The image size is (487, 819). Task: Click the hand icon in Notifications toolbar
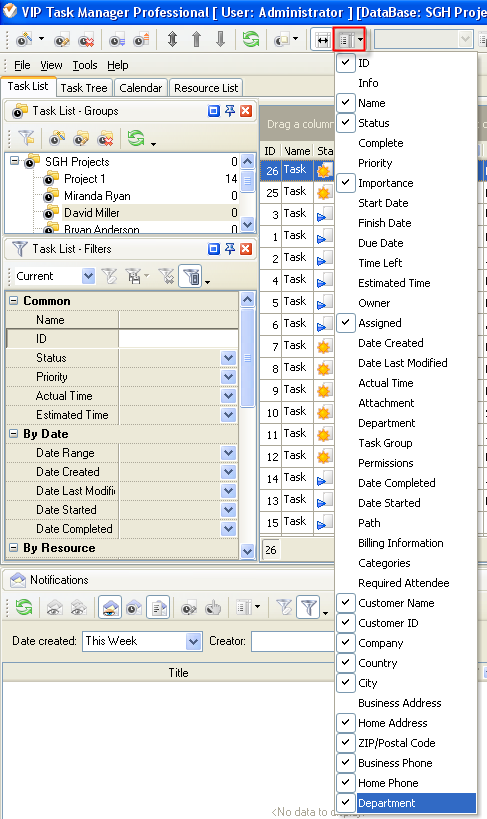point(213,607)
